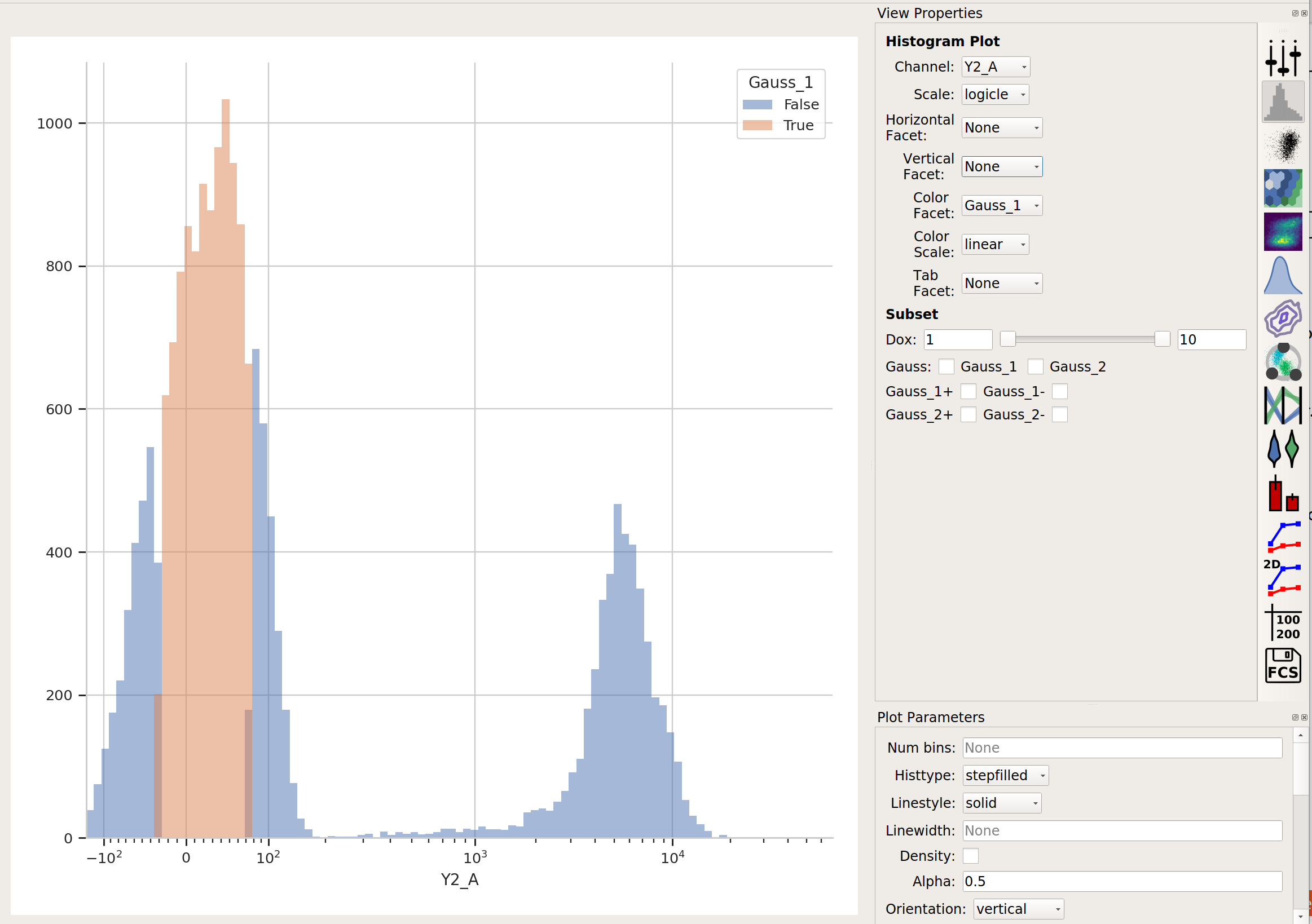Image resolution: width=1312 pixels, height=924 pixels.
Task: Close the View Properties panel
Action: [x=1304, y=13]
